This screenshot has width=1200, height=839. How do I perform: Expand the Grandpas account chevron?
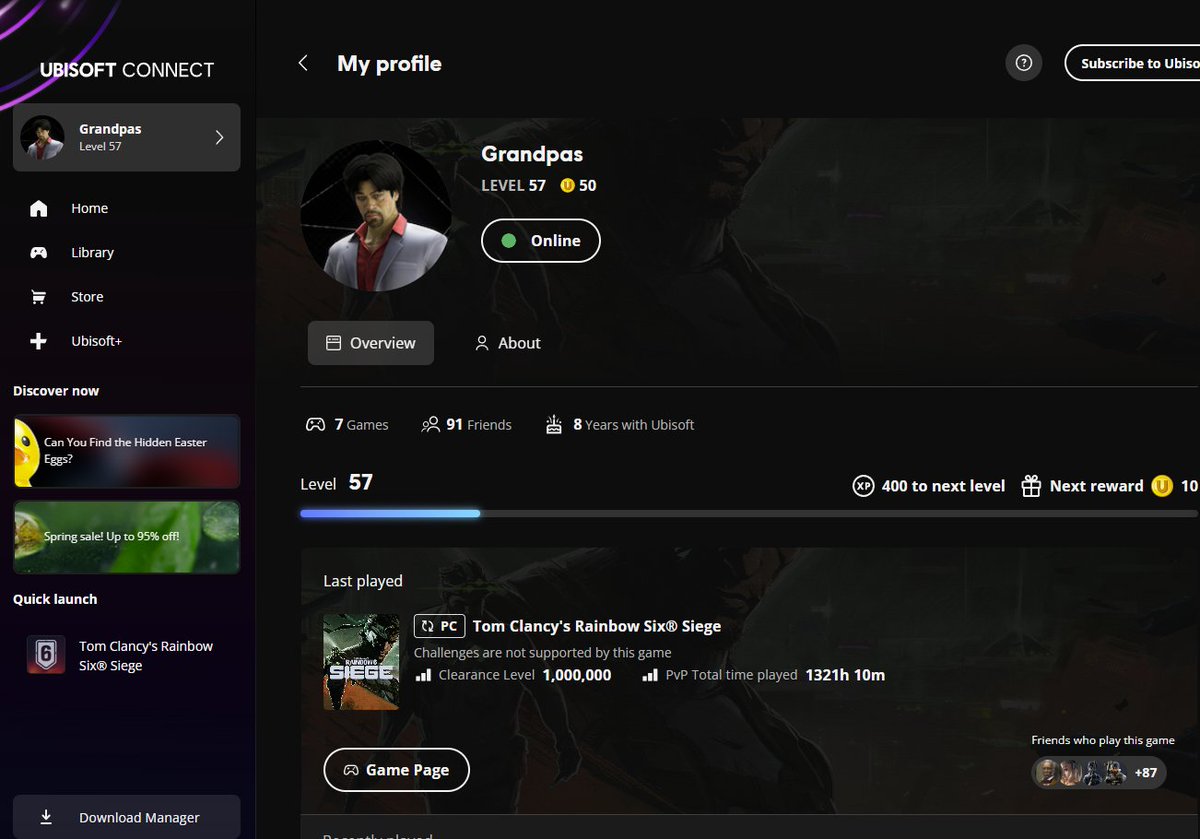coord(220,138)
